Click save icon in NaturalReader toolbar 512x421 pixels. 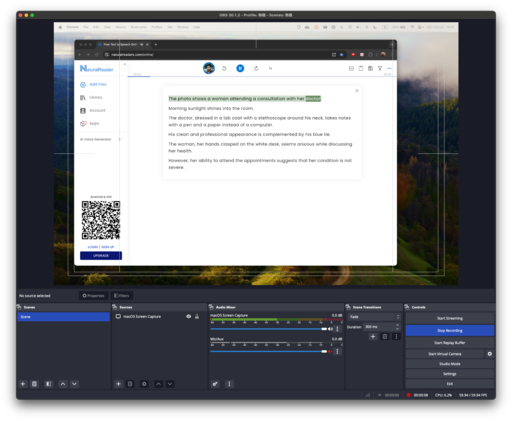pos(370,68)
